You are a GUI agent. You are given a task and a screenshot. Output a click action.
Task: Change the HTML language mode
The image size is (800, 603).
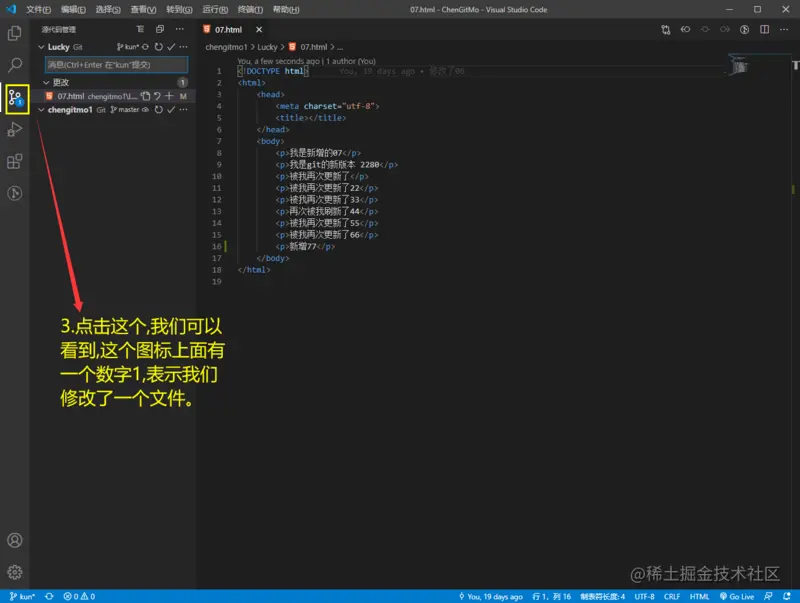699,596
